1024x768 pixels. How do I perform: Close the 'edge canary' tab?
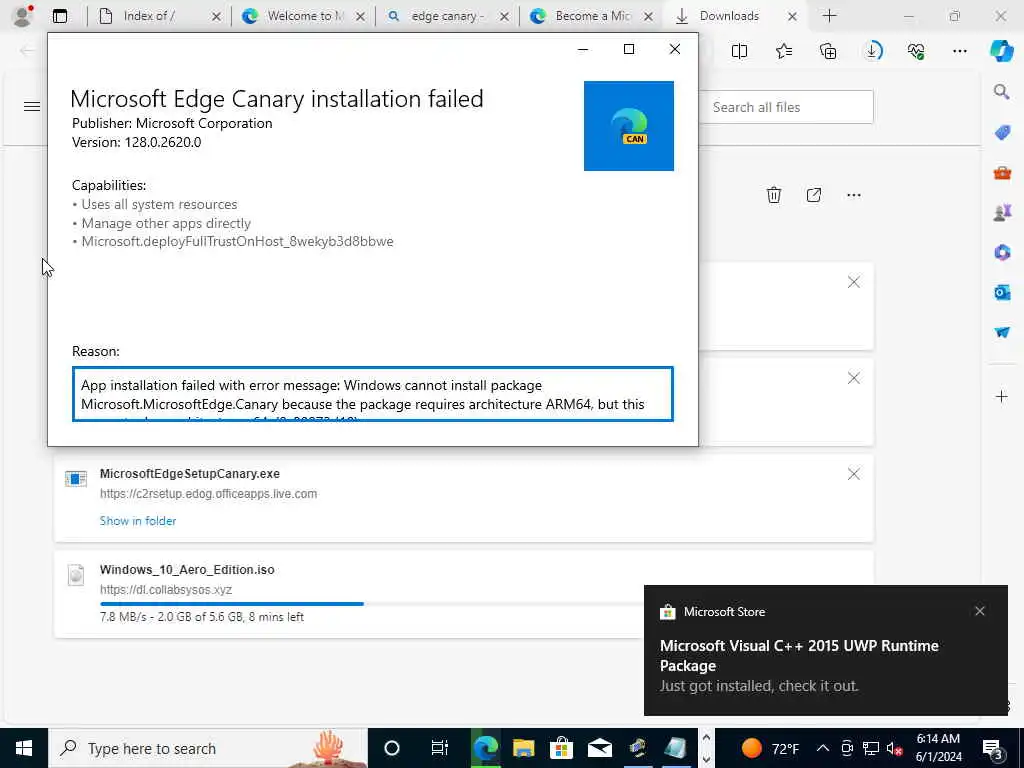click(x=504, y=16)
